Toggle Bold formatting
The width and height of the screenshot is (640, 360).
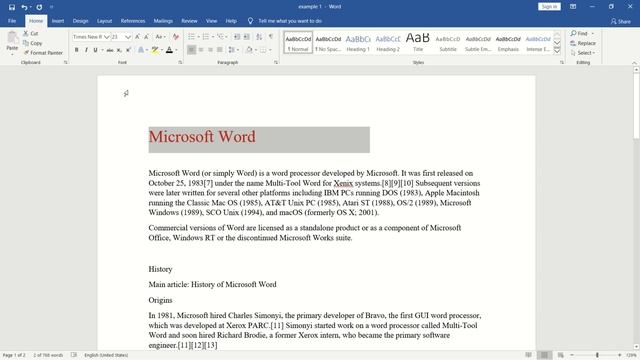tap(76, 50)
